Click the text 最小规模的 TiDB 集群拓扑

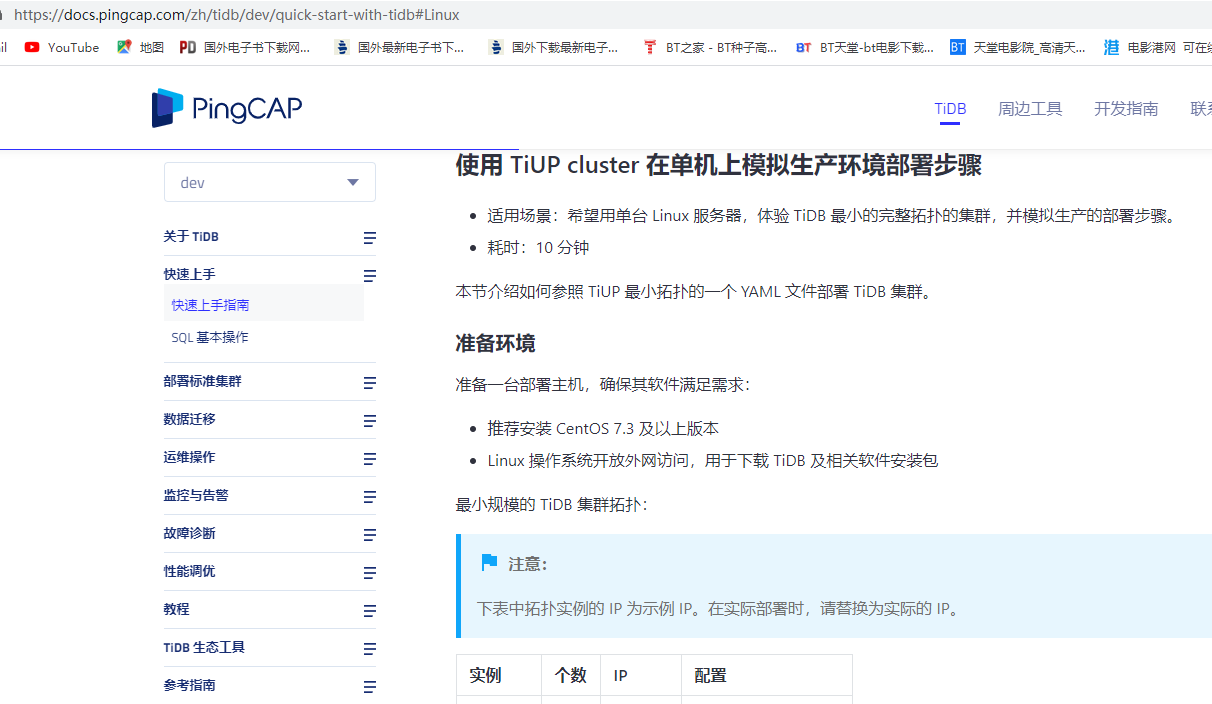tap(552, 505)
